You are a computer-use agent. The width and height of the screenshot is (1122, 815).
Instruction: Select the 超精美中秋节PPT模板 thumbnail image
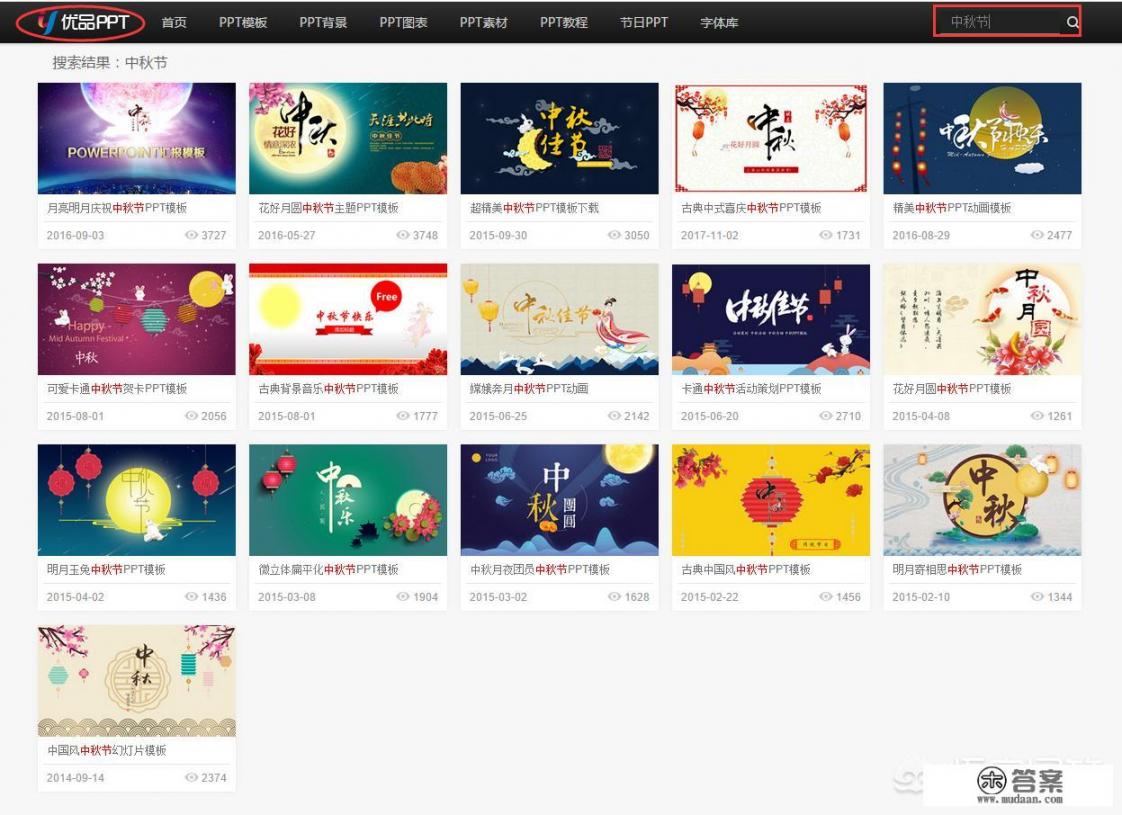(x=559, y=138)
